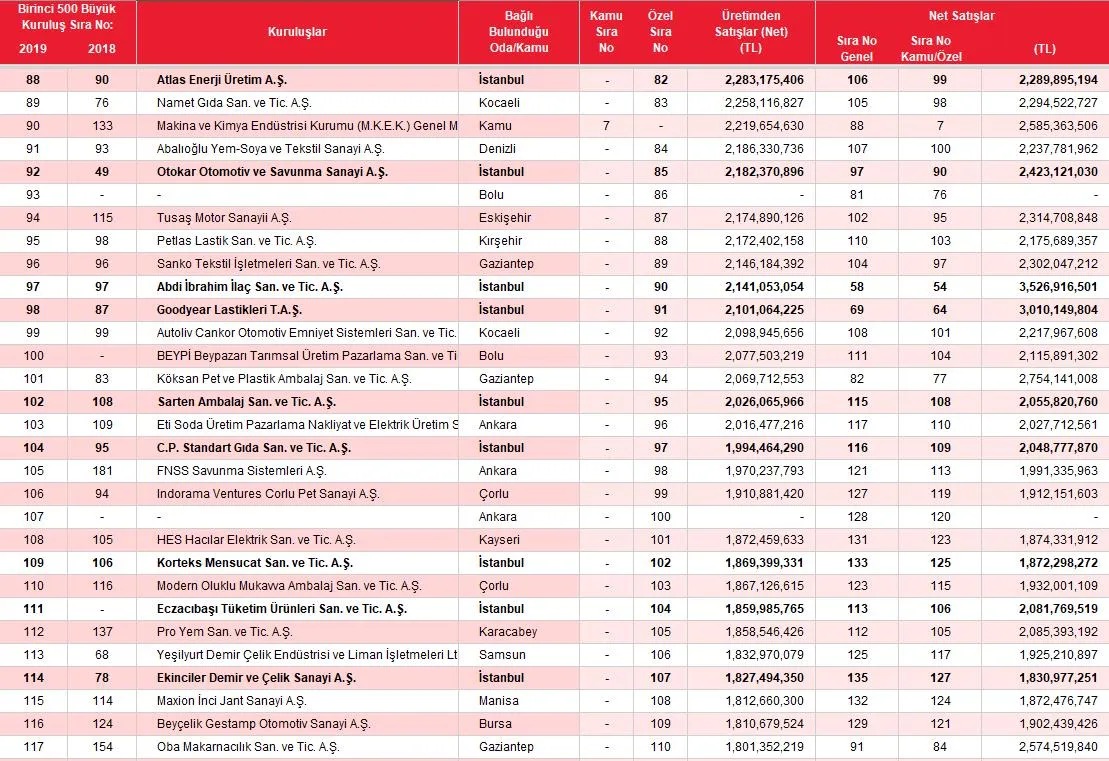This screenshot has height=761, width=1109.
Task: Click net sales value 3,526,916,501
Action: (1058, 286)
